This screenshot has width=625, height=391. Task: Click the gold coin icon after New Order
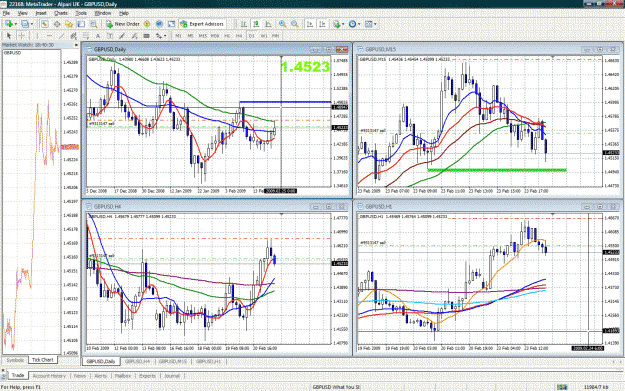[x=147, y=24]
